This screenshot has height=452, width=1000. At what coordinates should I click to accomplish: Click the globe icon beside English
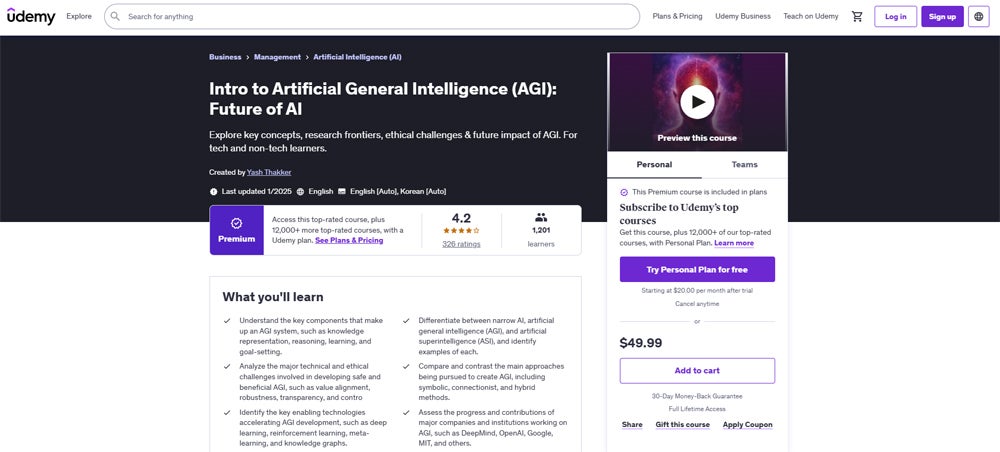tap(300, 191)
